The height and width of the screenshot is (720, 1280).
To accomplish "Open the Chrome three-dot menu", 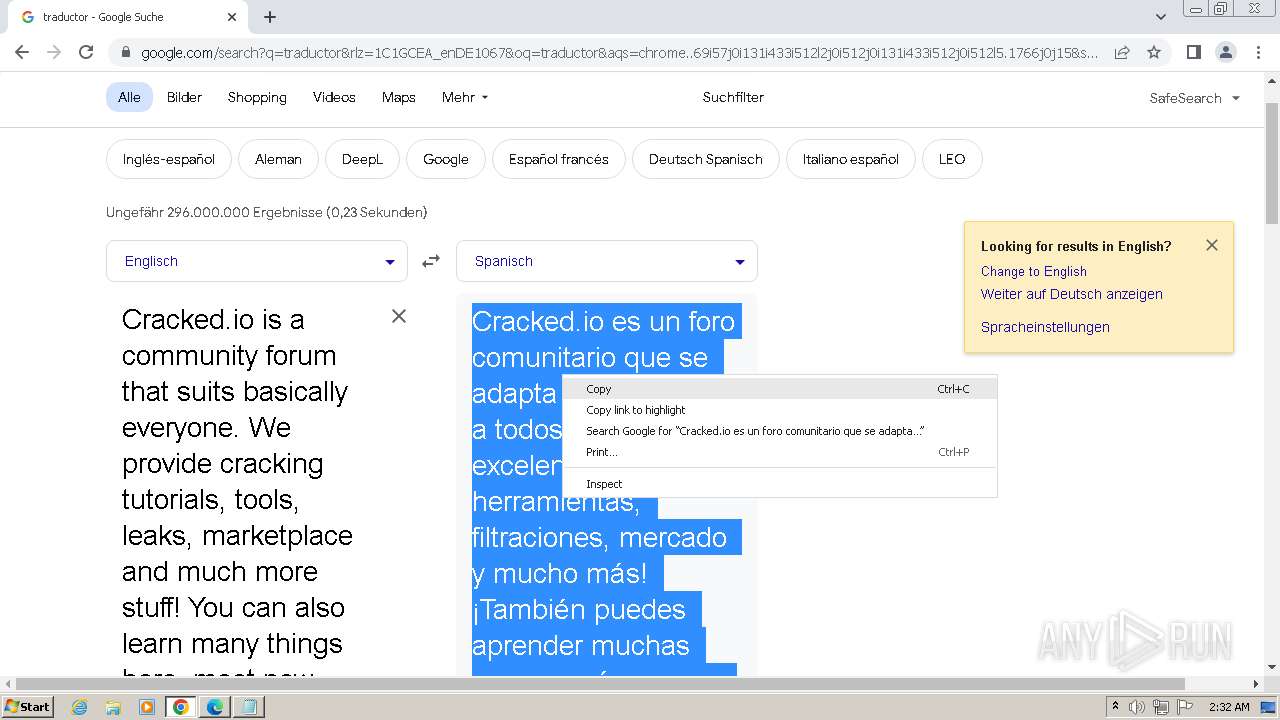I will coord(1258,52).
